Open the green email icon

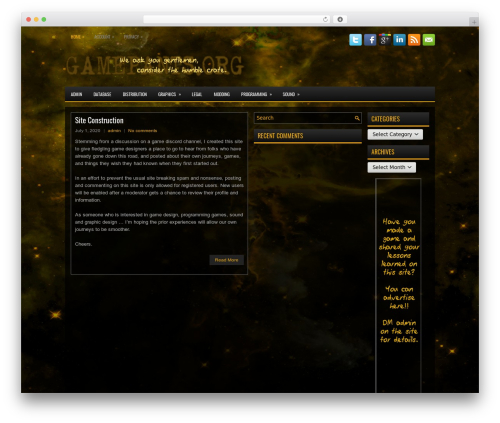pyautogui.click(x=429, y=40)
